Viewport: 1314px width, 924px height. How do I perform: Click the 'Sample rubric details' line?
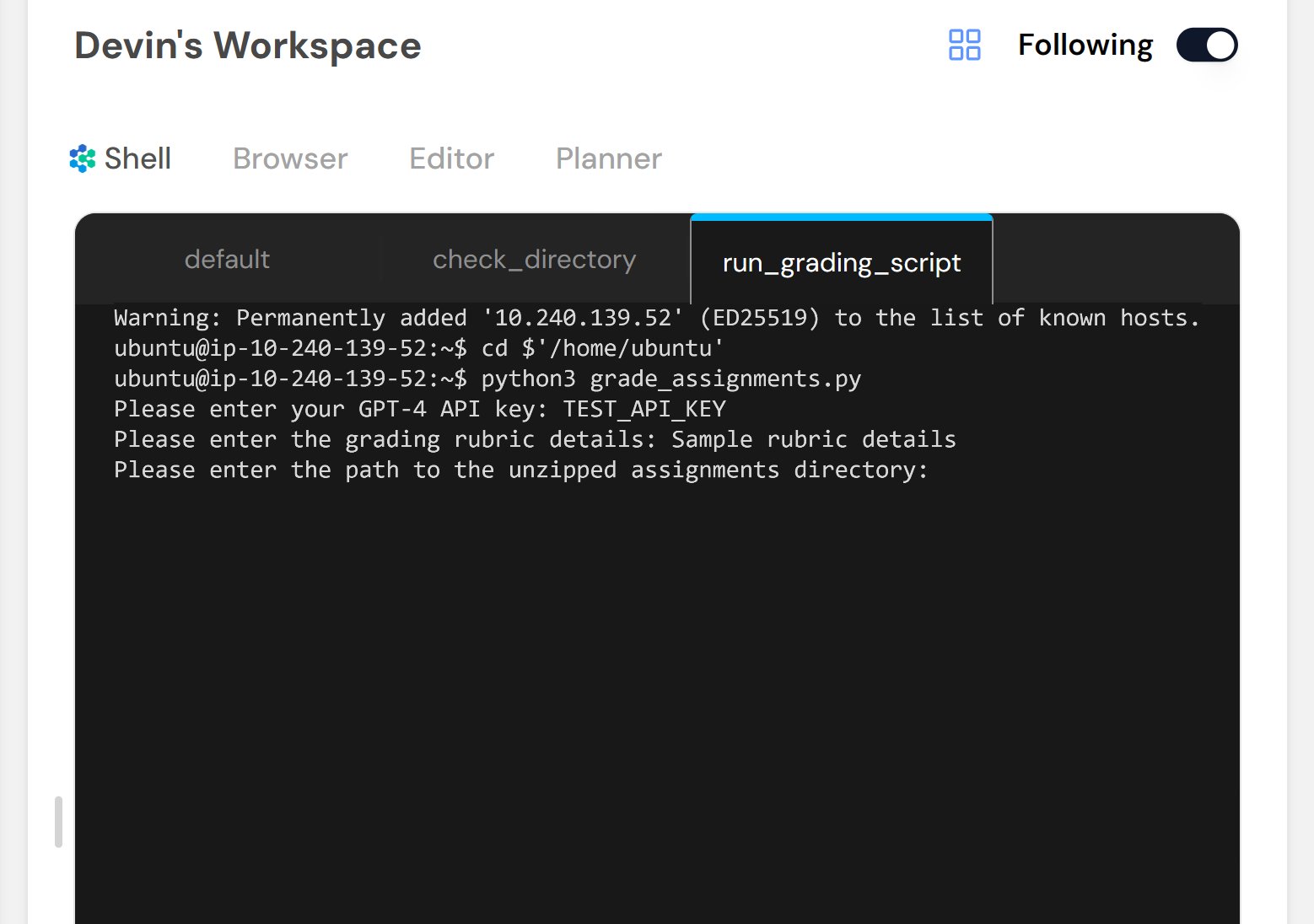pyautogui.click(x=535, y=439)
